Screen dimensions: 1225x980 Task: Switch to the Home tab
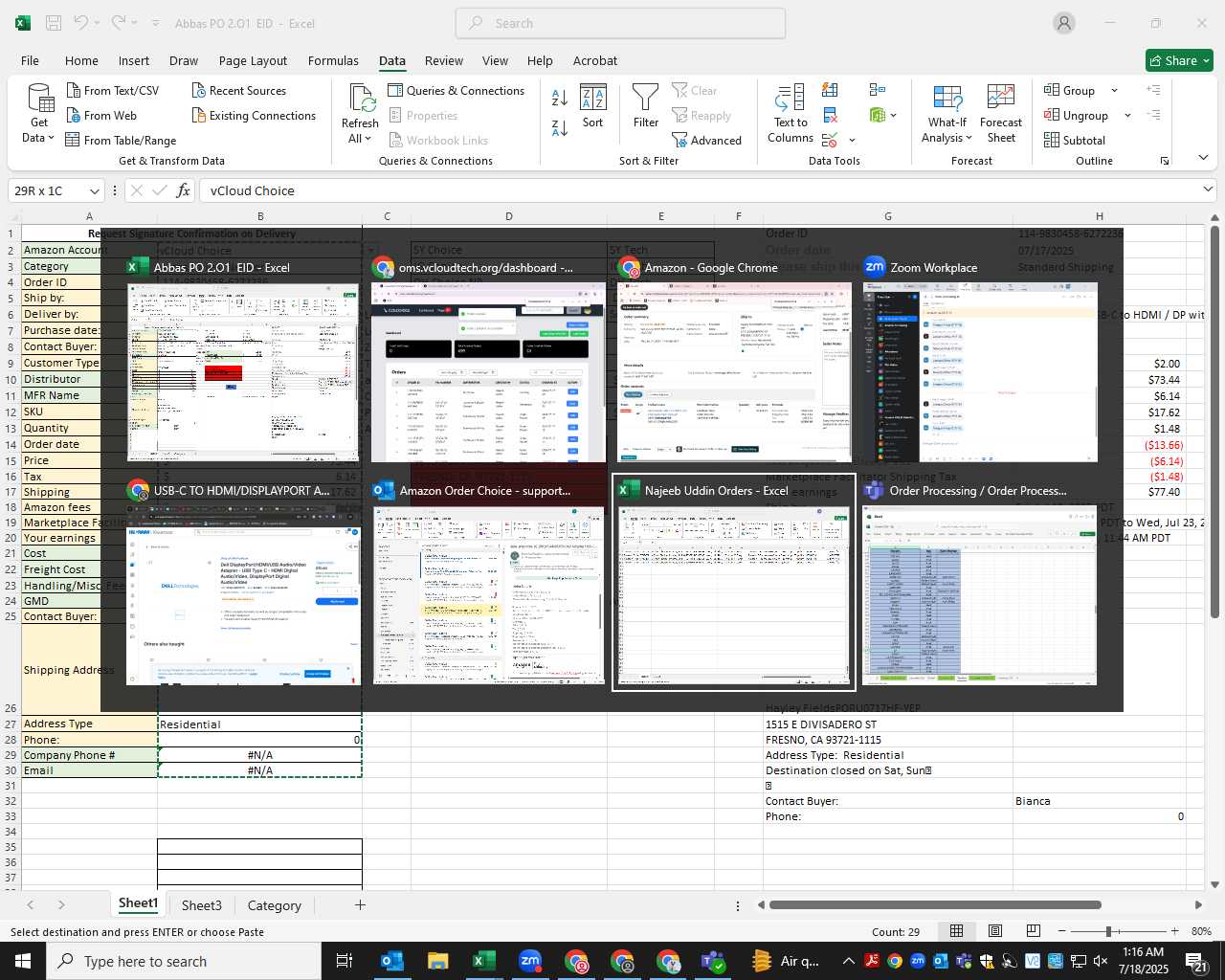coord(81,60)
